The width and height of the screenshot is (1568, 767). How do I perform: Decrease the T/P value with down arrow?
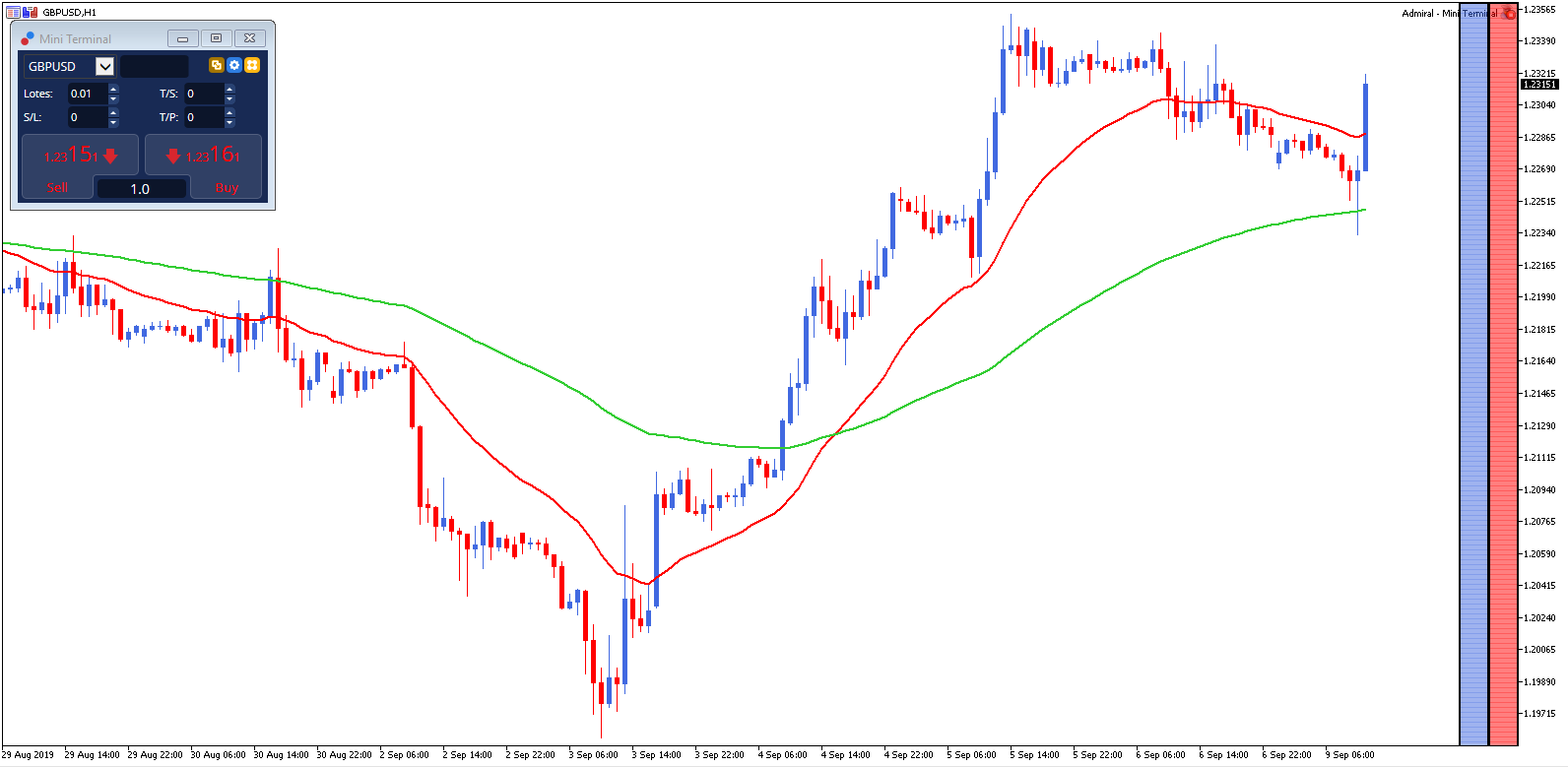(x=229, y=122)
